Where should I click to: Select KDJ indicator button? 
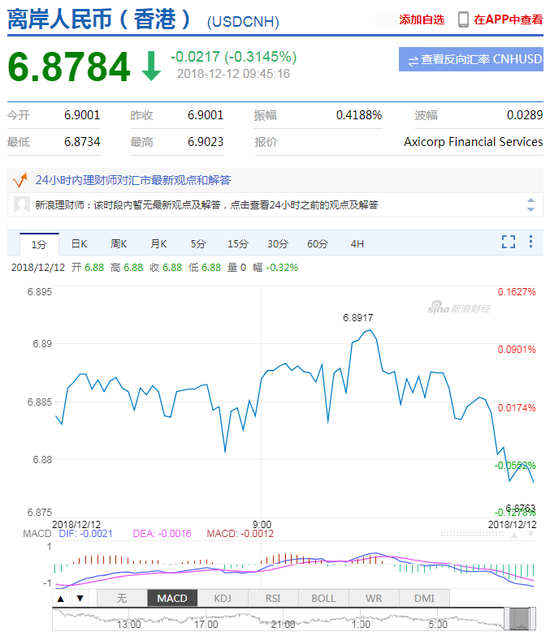point(223,598)
